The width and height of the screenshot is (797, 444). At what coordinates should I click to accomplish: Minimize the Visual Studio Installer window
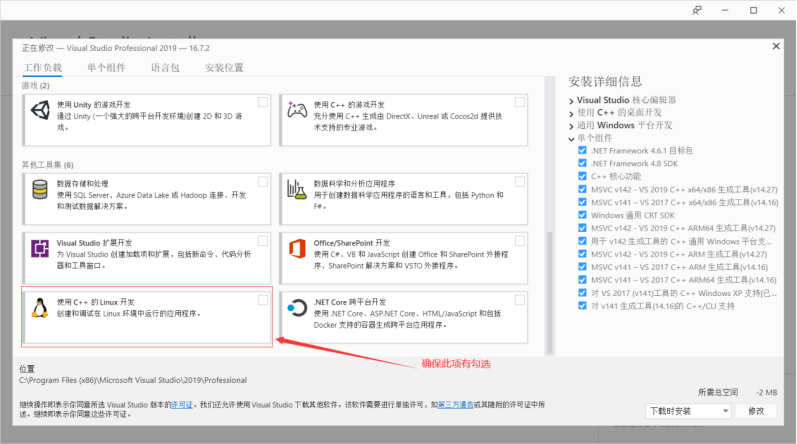pyautogui.click(x=725, y=10)
